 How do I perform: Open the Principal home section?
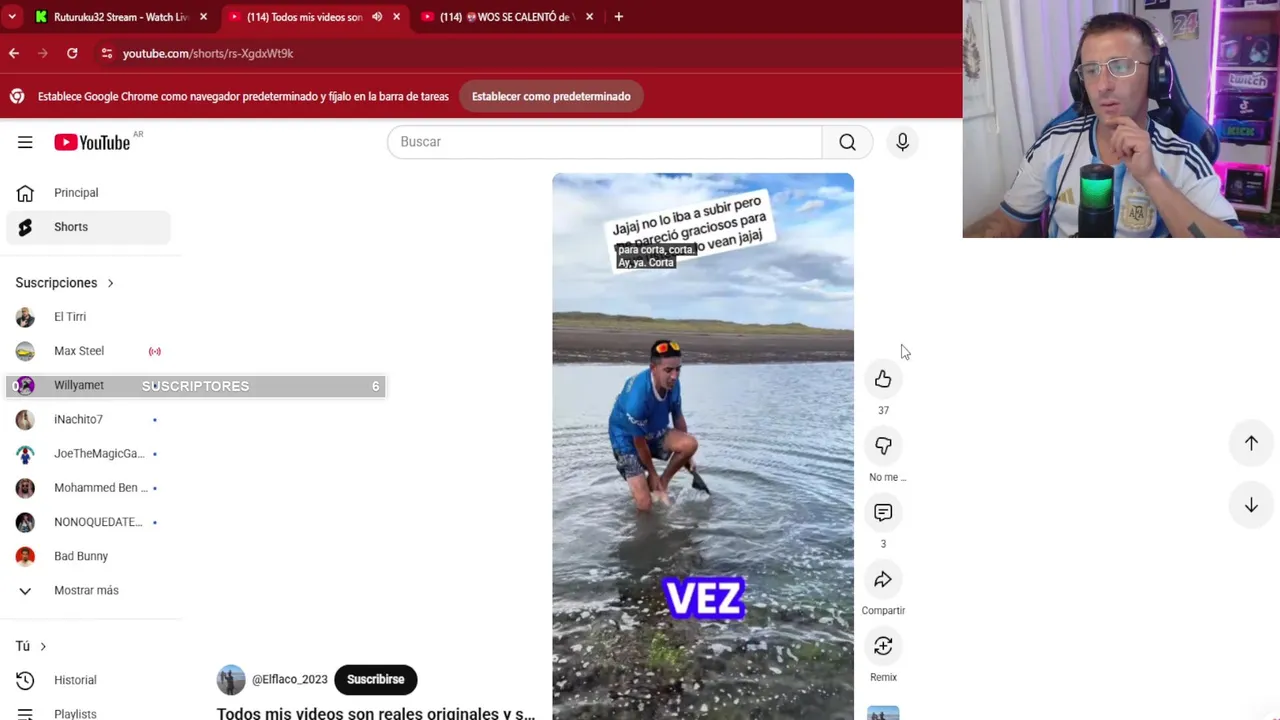[x=88, y=193]
